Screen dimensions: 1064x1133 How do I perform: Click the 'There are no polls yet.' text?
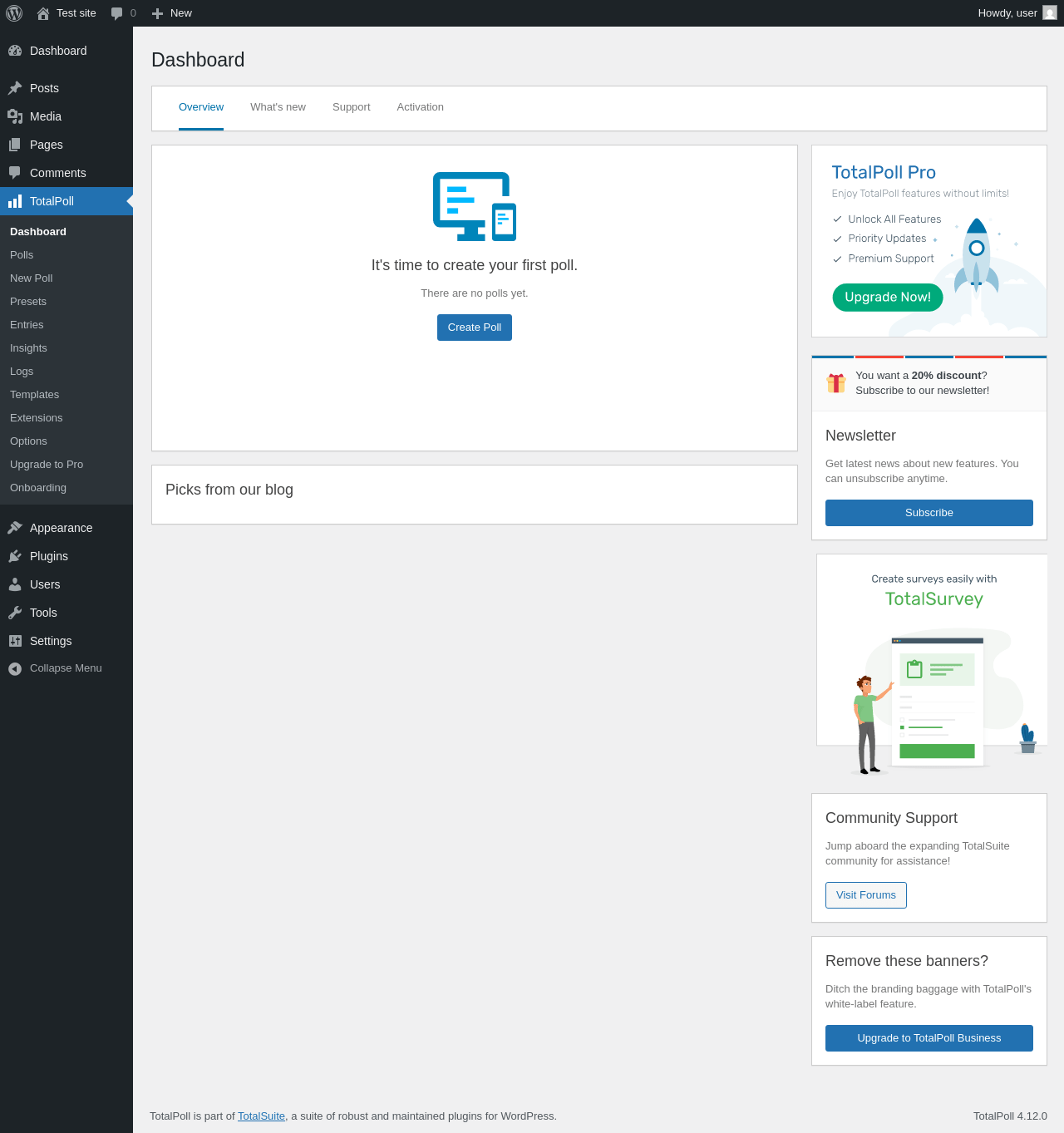[475, 293]
